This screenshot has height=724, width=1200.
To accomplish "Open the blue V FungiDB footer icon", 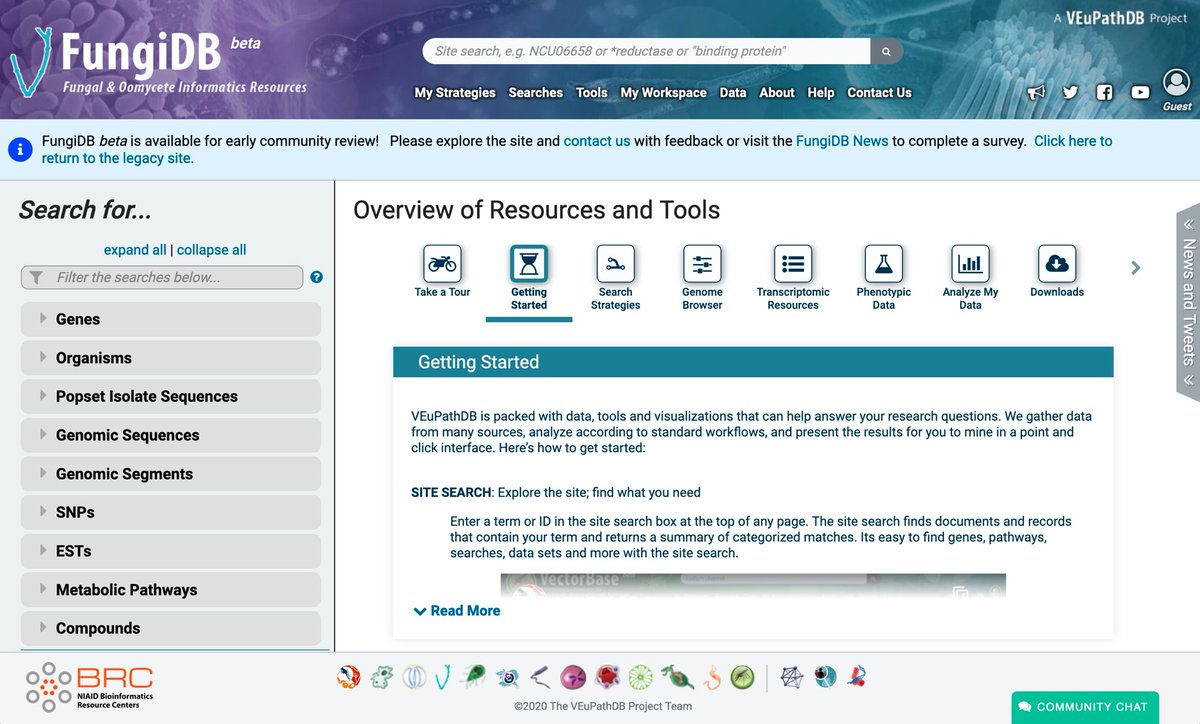I will tap(442, 677).
